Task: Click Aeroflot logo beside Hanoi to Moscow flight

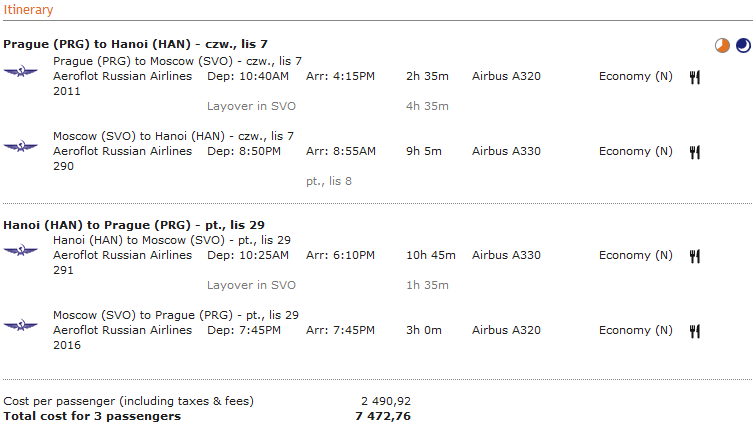Action: click(20, 250)
